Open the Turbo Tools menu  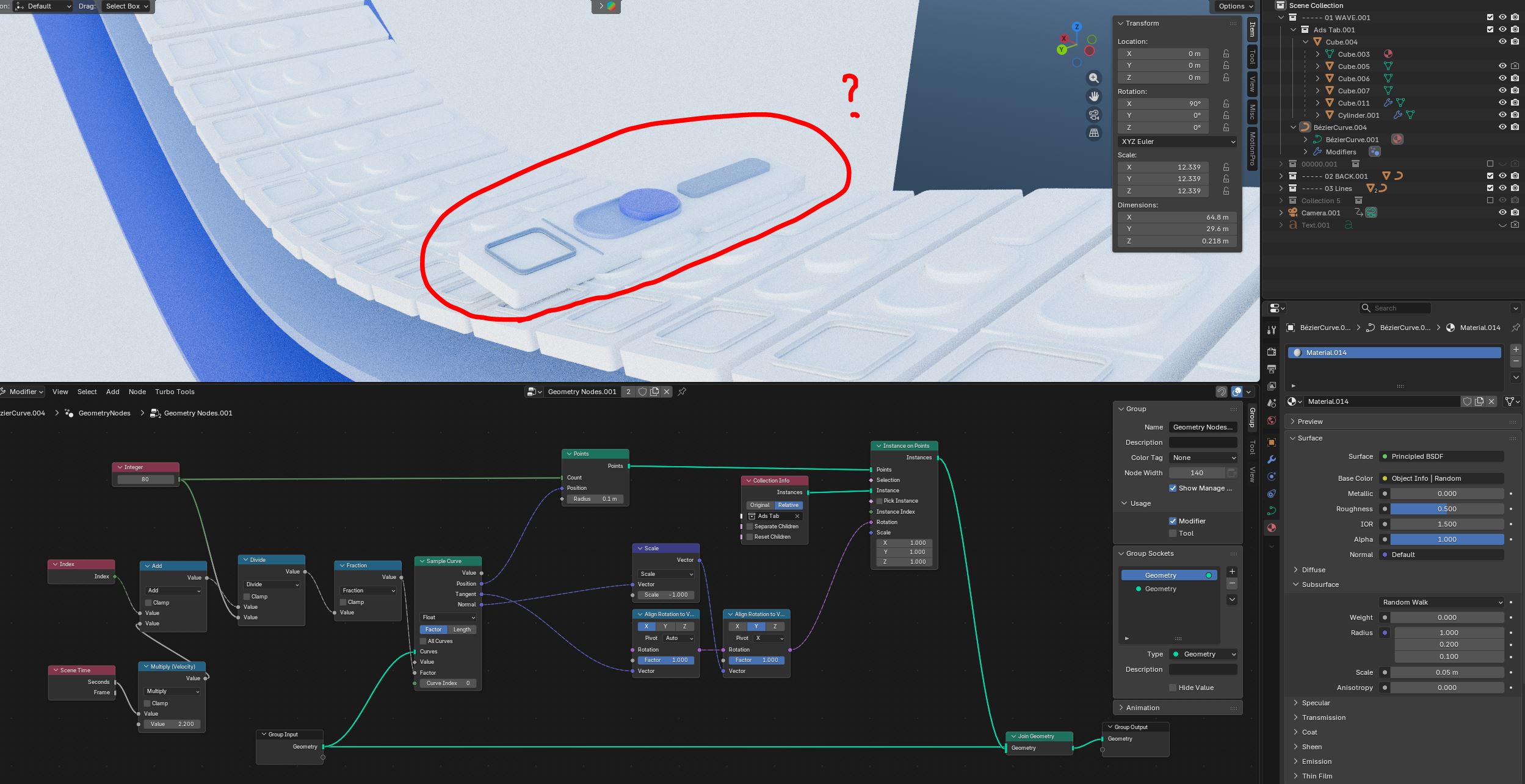click(175, 392)
